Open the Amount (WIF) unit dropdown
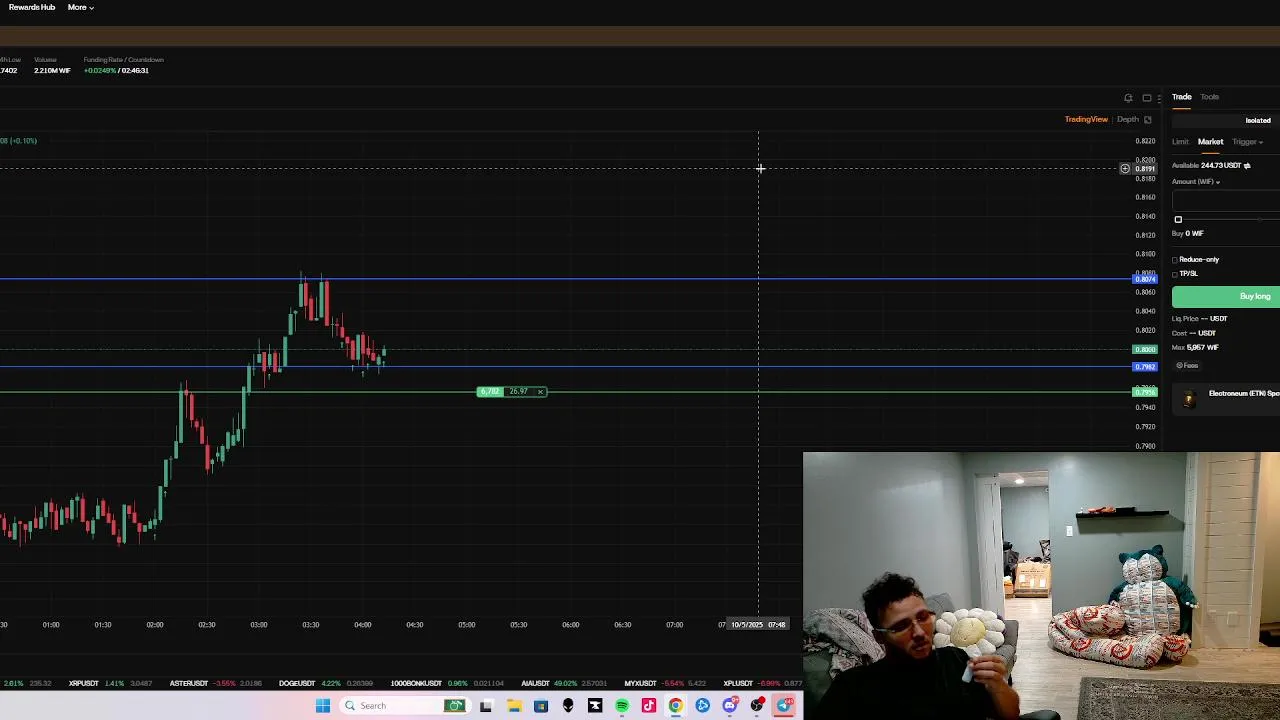The image size is (1280, 720). pyautogui.click(x=1196, y=182)
